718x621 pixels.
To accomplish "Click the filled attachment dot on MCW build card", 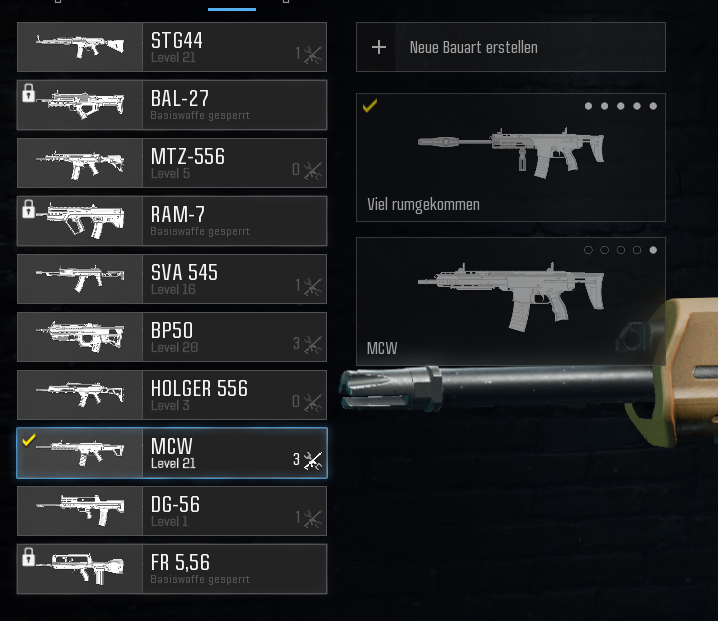I will pyautogui.click(x=653, y=250).
